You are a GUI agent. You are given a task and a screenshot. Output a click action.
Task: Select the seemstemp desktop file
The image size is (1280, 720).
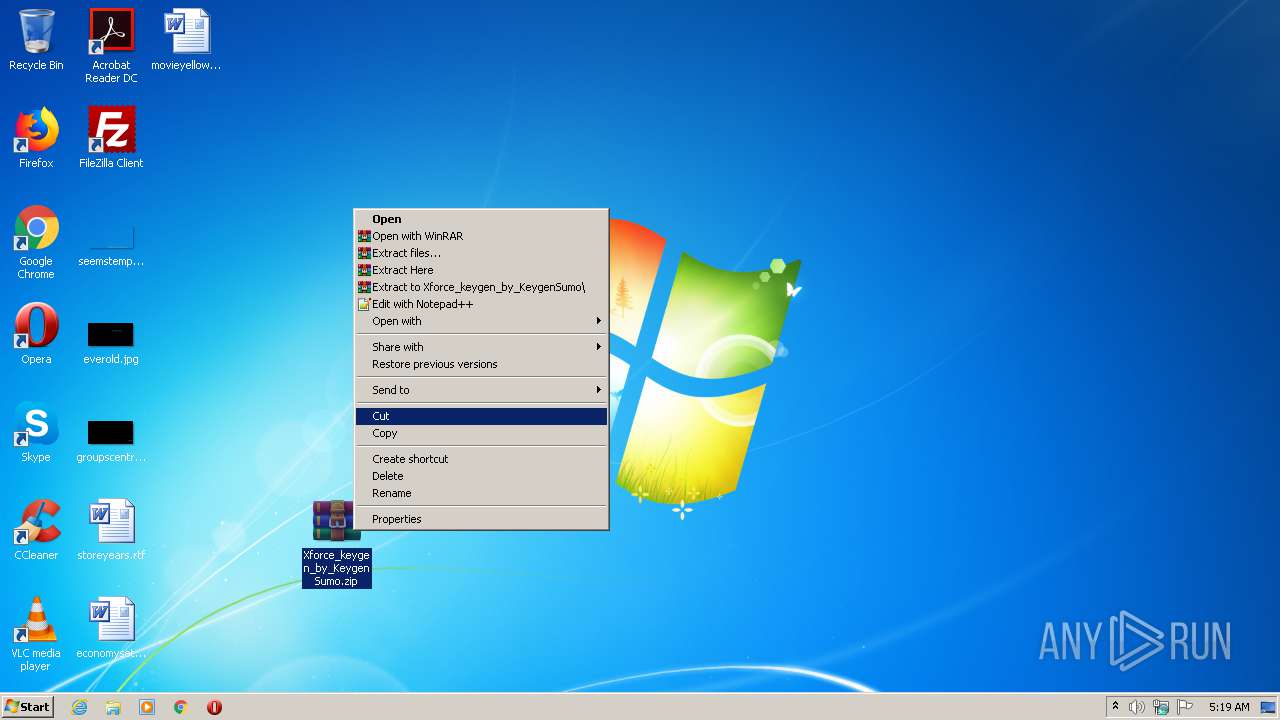[111, 246]
